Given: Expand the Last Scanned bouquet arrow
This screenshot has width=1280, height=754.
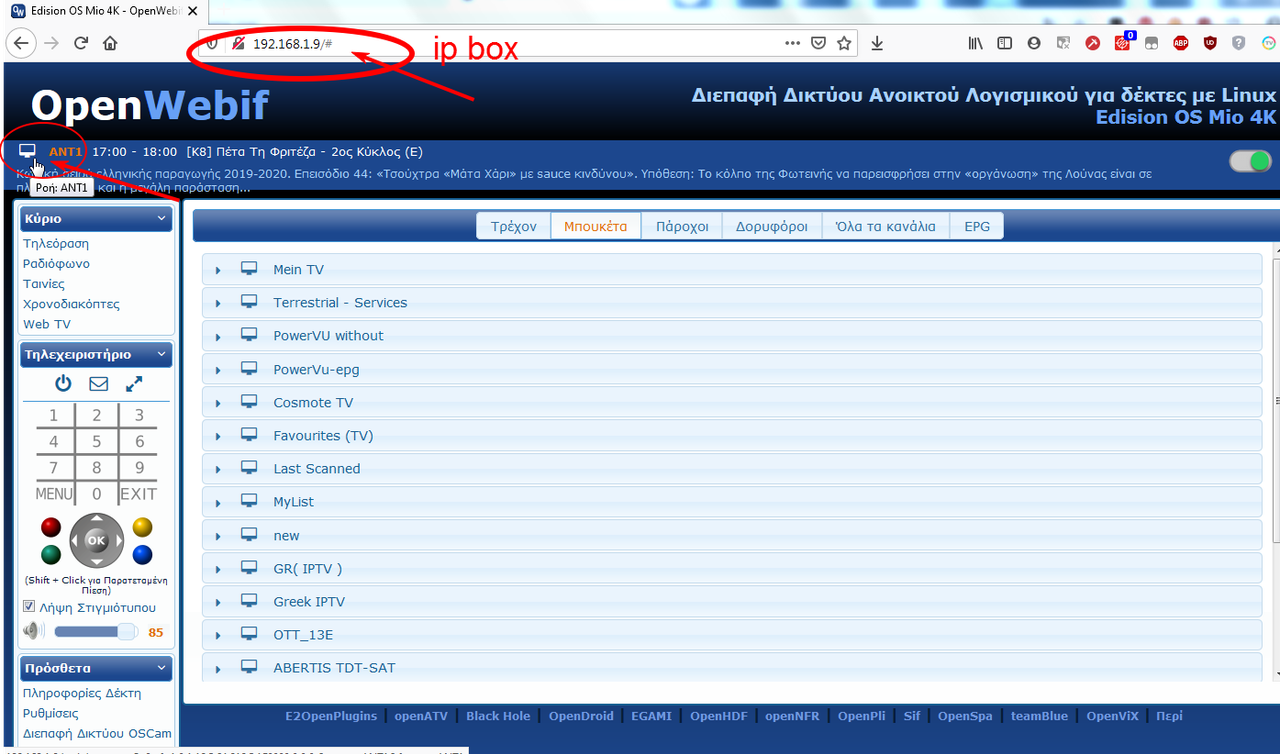Looking at the screenshot, I should point(218,469).
